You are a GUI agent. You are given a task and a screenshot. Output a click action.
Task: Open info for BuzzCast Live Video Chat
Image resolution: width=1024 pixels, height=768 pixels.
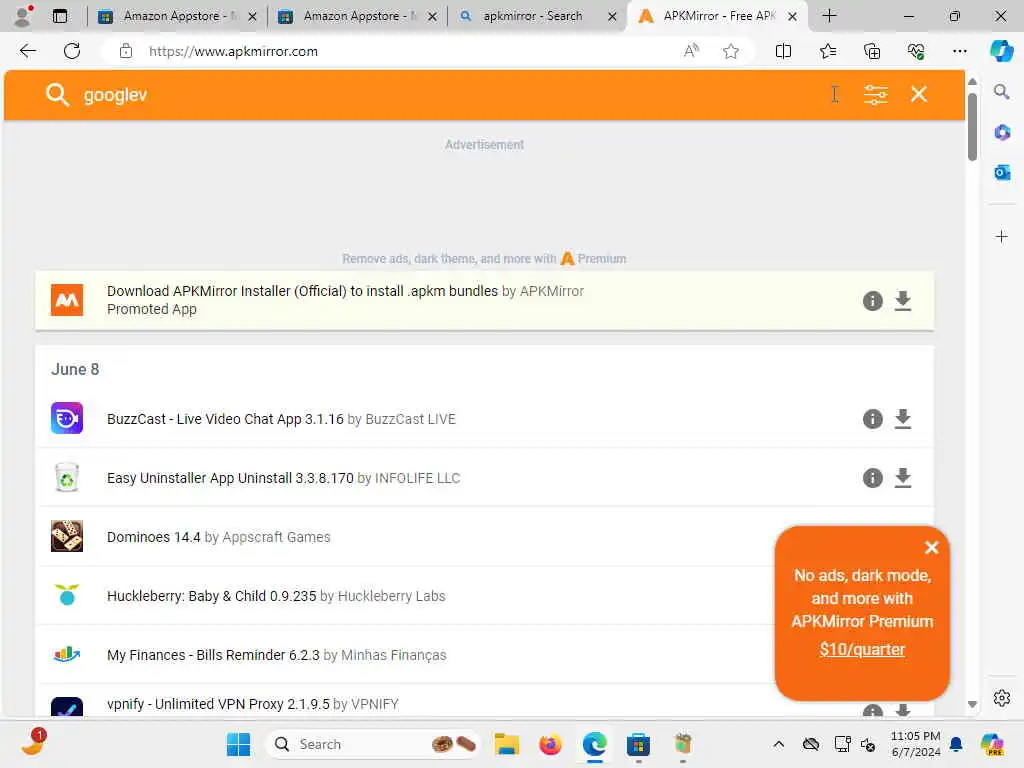click(872, 419)
